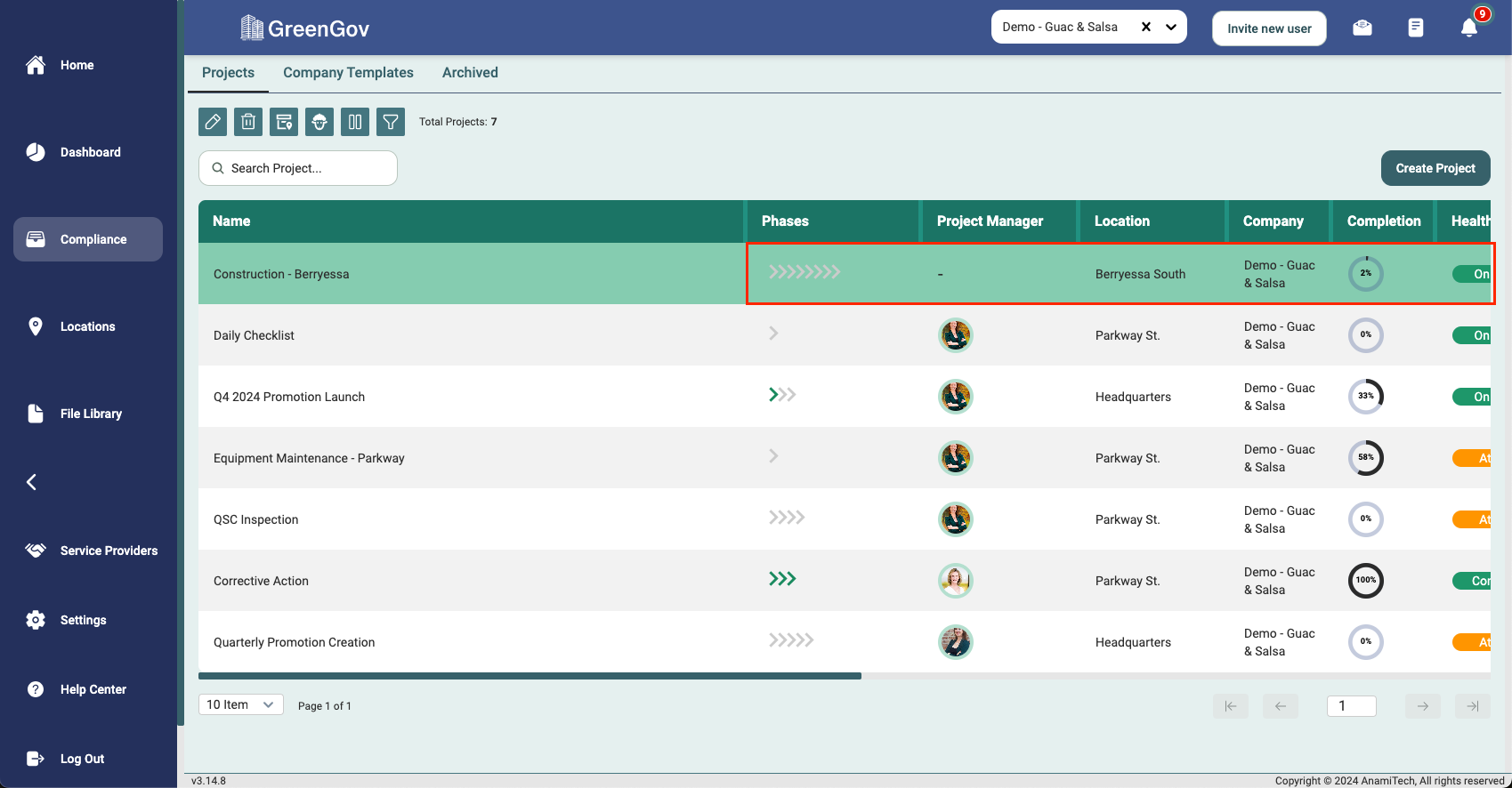1512x788 pixels.
Task: Switch to the Projects tab
Action: click(x=228, y=73)
